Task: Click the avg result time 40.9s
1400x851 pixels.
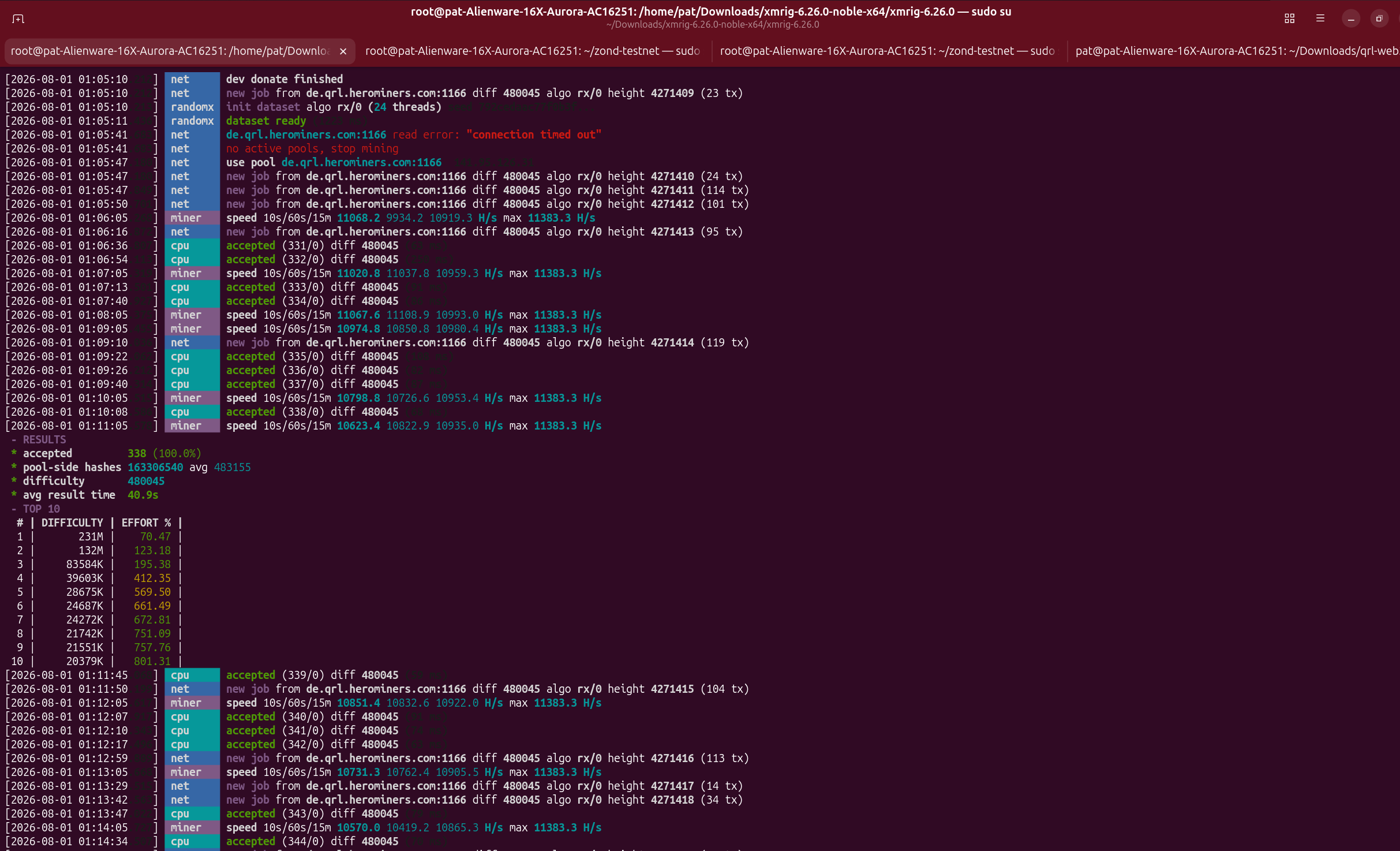Action: [143, 495]
